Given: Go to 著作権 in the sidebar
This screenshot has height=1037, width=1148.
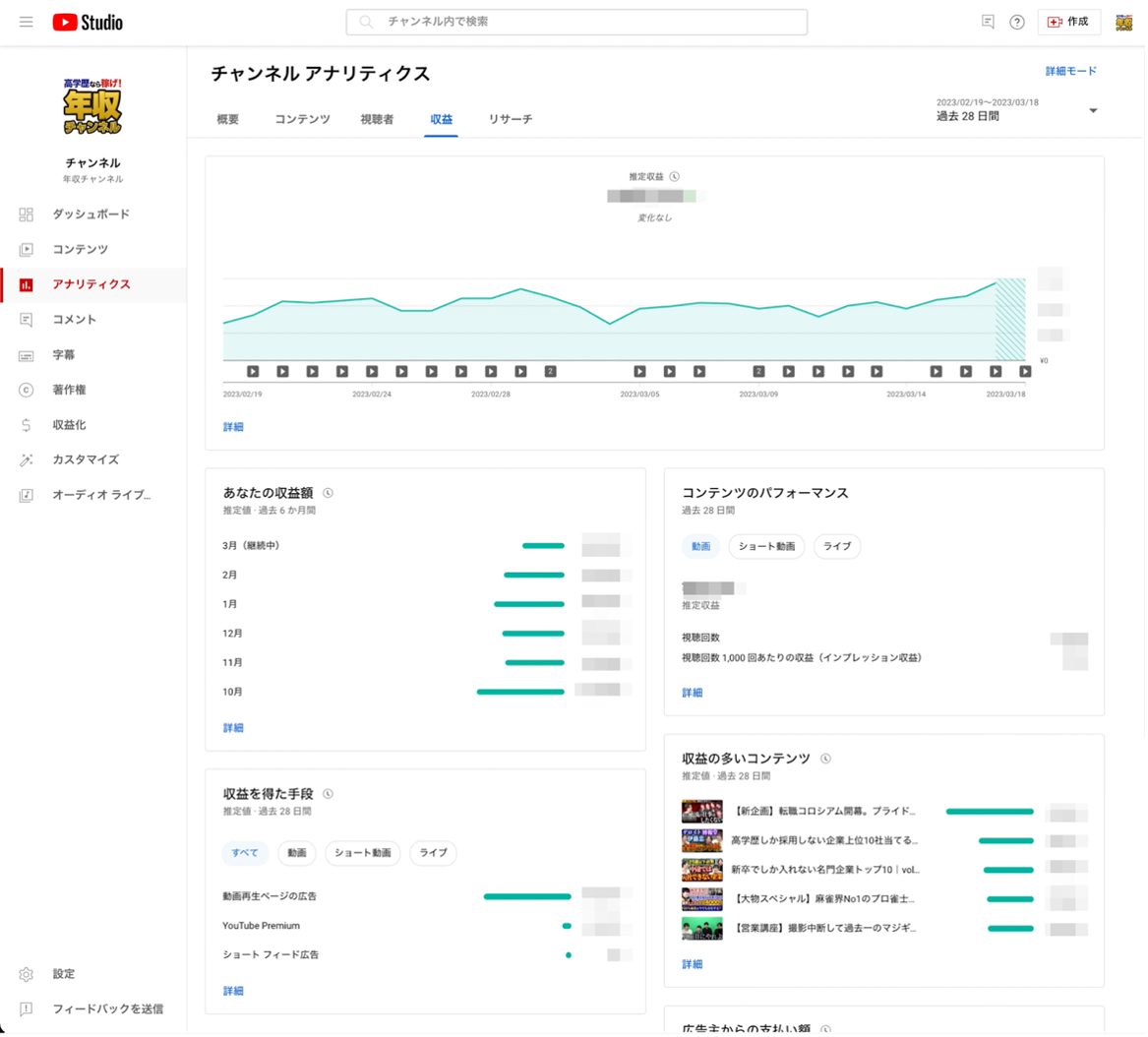Looking at the screenshot, I should tap(69, 390).
